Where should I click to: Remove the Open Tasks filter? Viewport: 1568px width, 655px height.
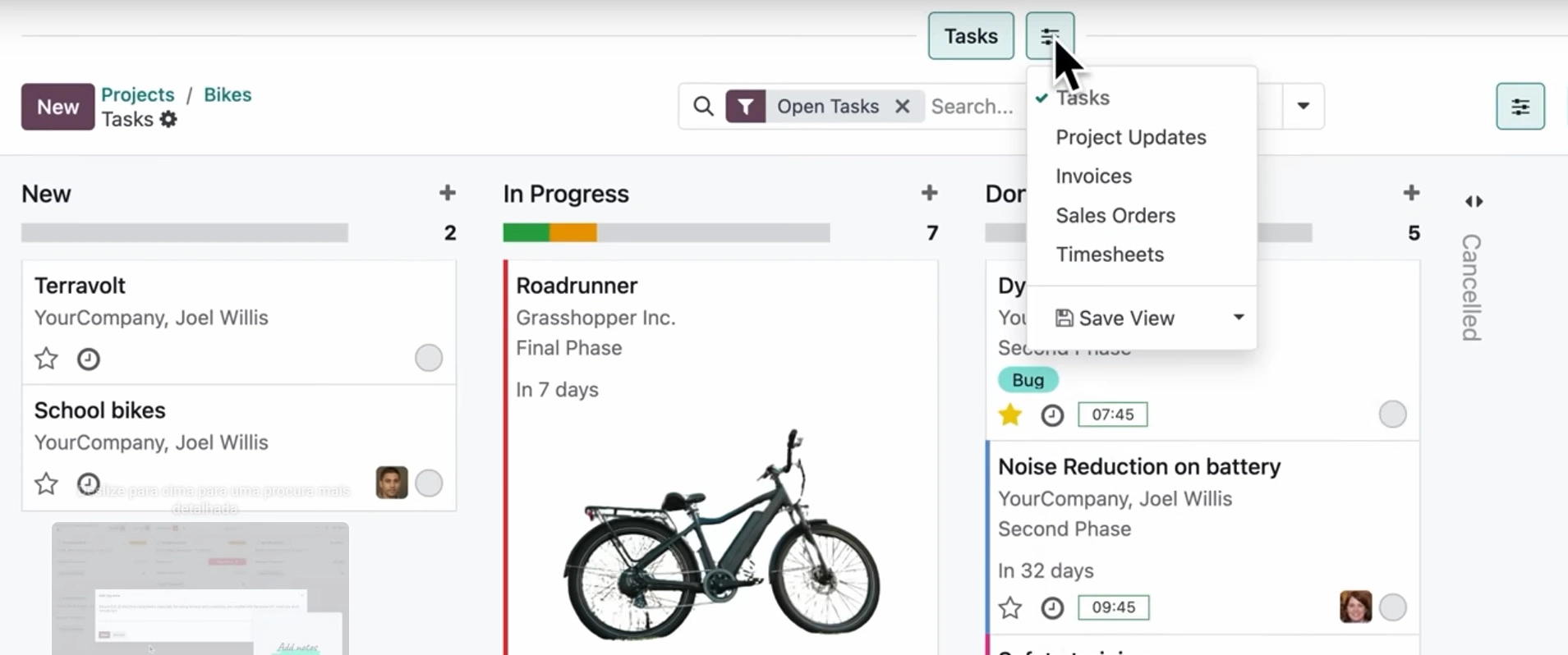(902, 107)
